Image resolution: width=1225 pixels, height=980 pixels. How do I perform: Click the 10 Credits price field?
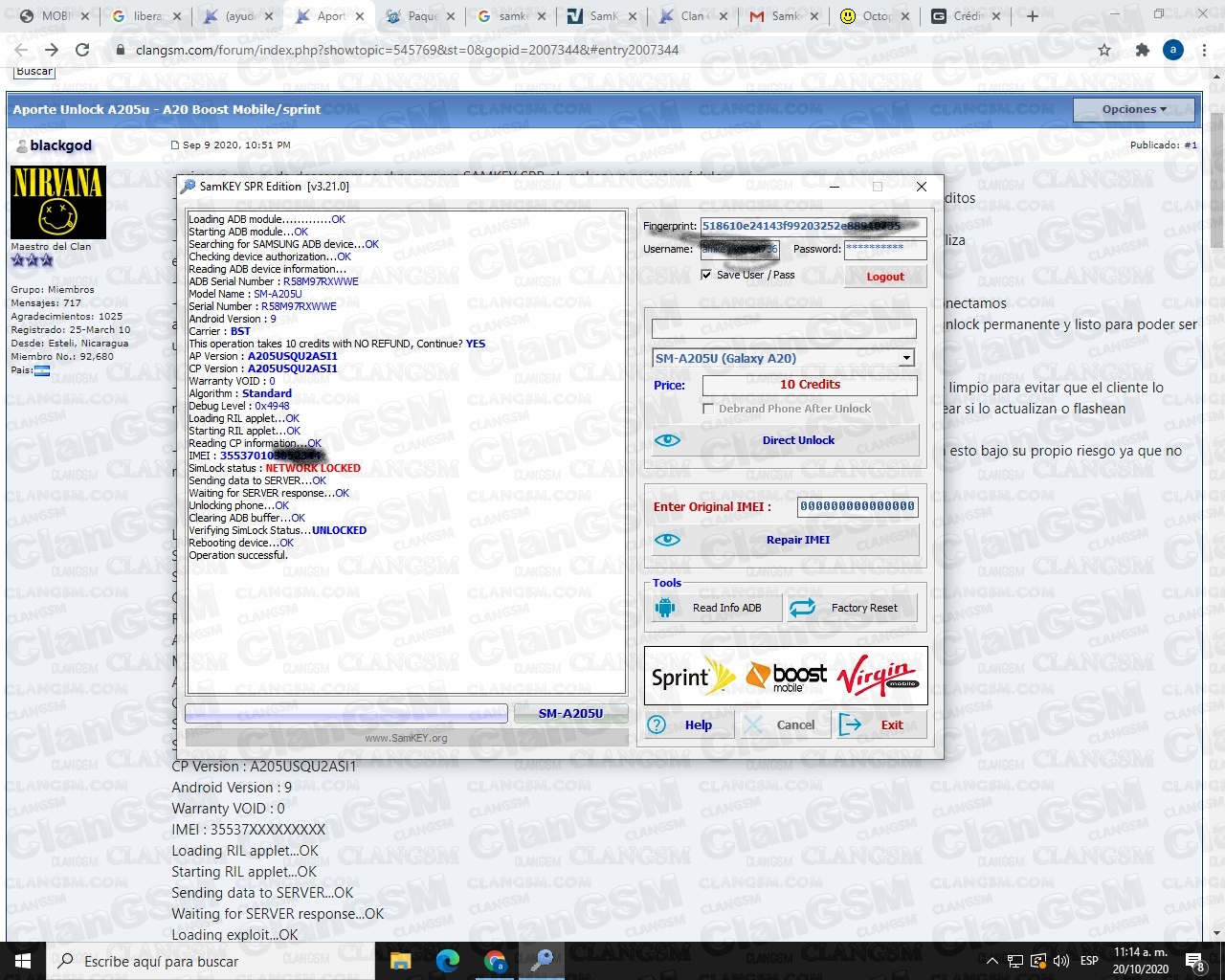810,385
